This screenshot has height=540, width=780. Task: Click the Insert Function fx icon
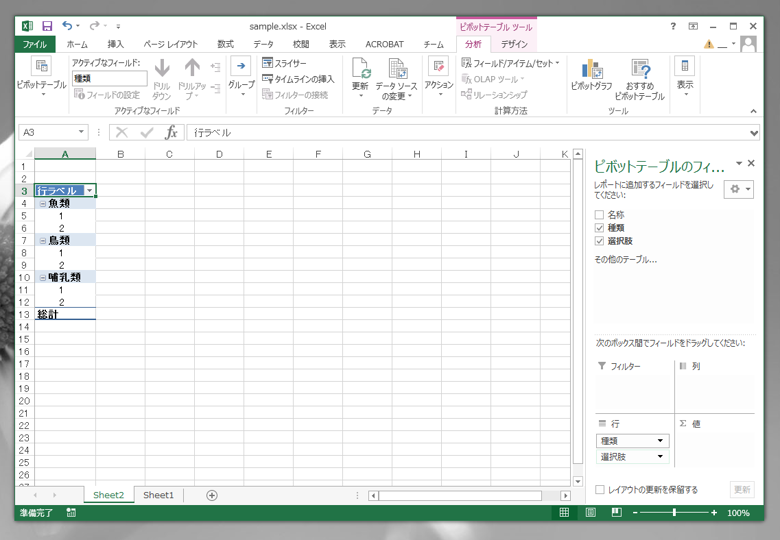point(171,132)
